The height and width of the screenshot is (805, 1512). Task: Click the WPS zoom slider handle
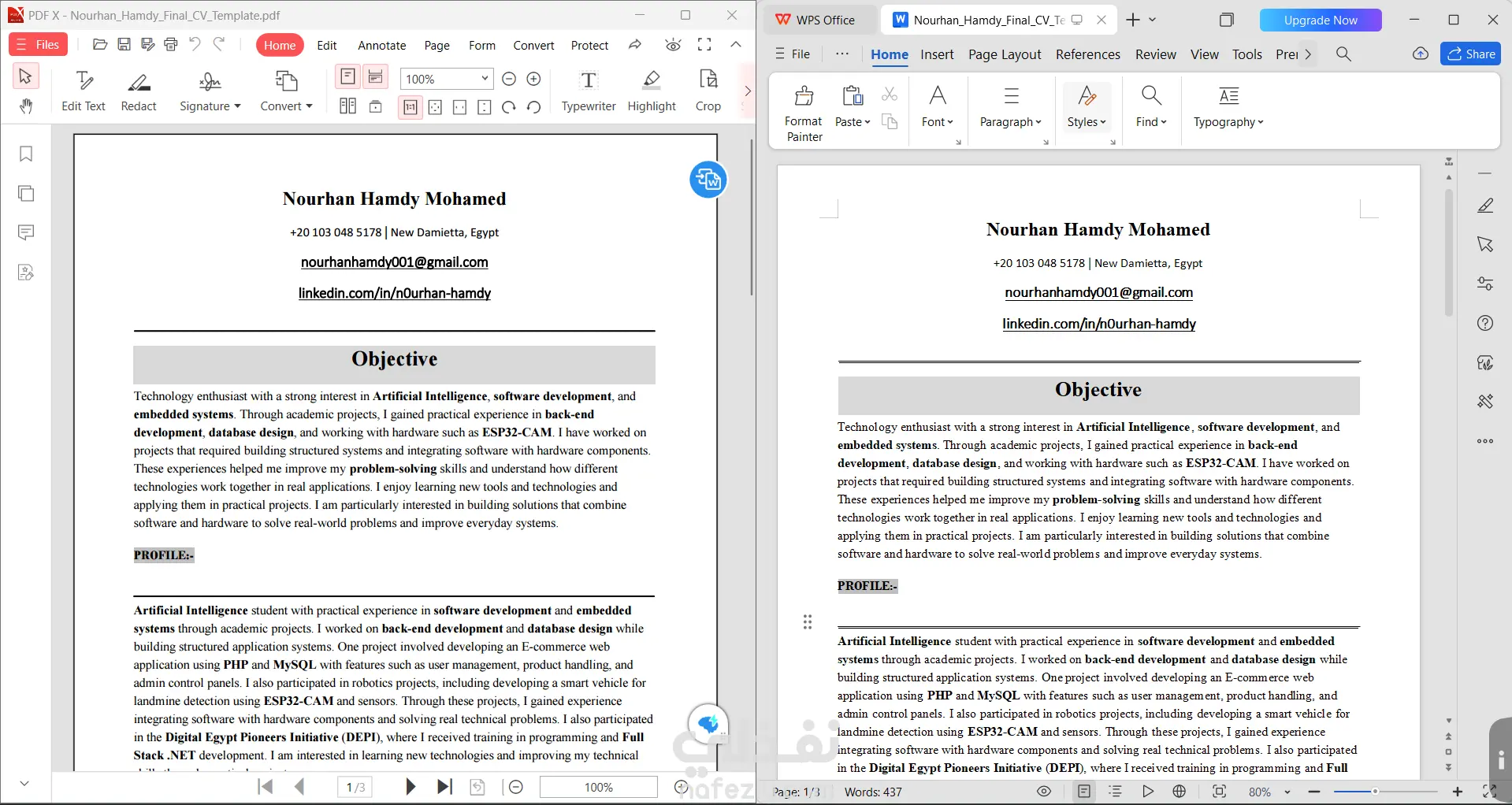pyautogui.click(x=1375, y=792)
